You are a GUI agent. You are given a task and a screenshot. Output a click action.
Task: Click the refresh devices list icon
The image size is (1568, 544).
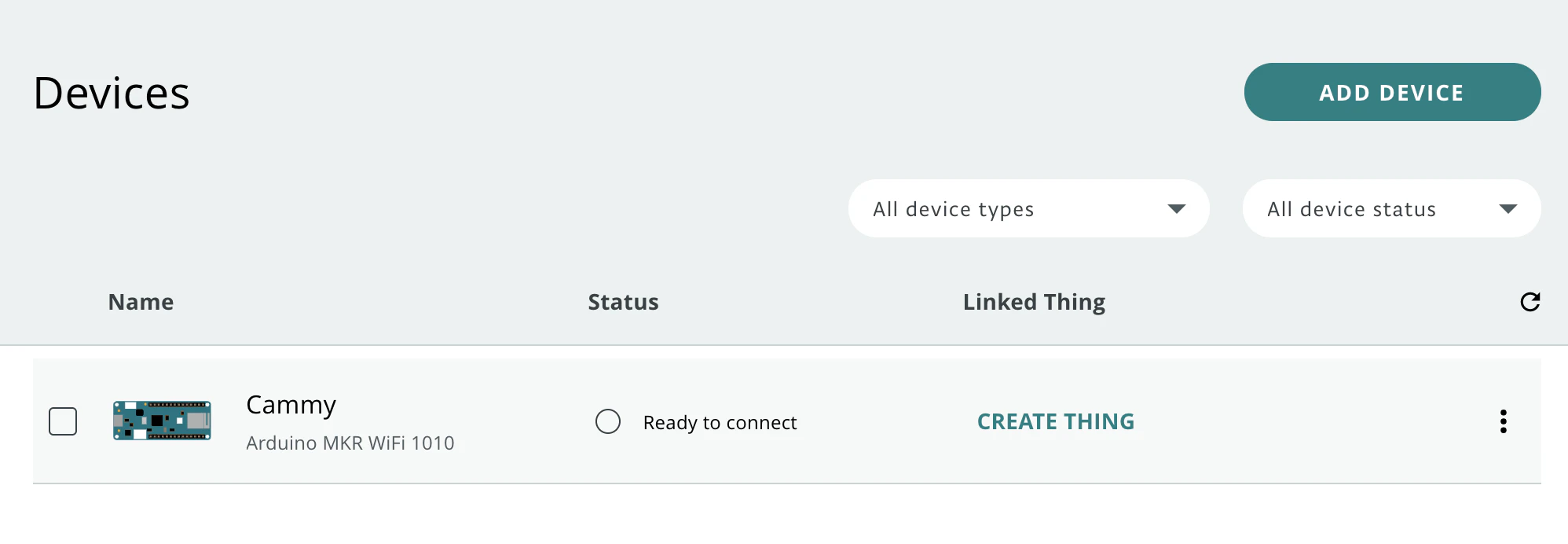[1530, 302]
